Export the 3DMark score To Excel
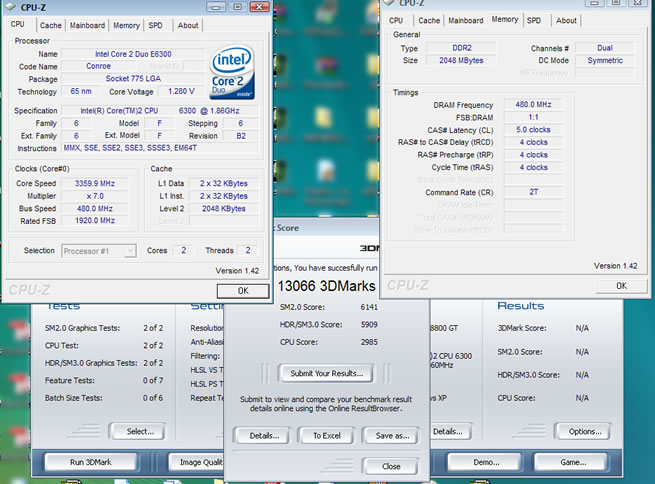The height and width of the screenshot is (484, 655). (x=327, y=435)
